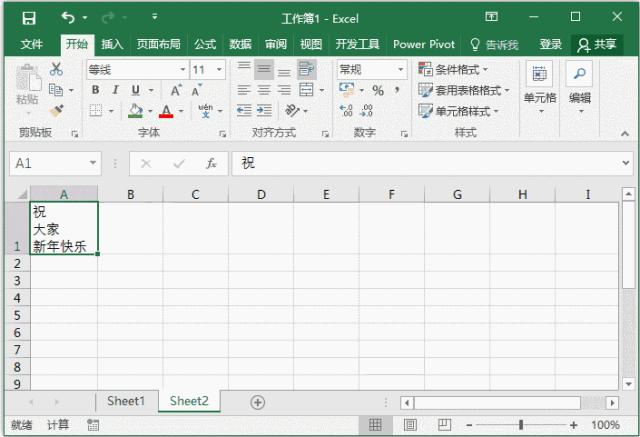Screen dimensions: 640x437
Task: Decrease font size with small A icon
Action: click(197, 90)
